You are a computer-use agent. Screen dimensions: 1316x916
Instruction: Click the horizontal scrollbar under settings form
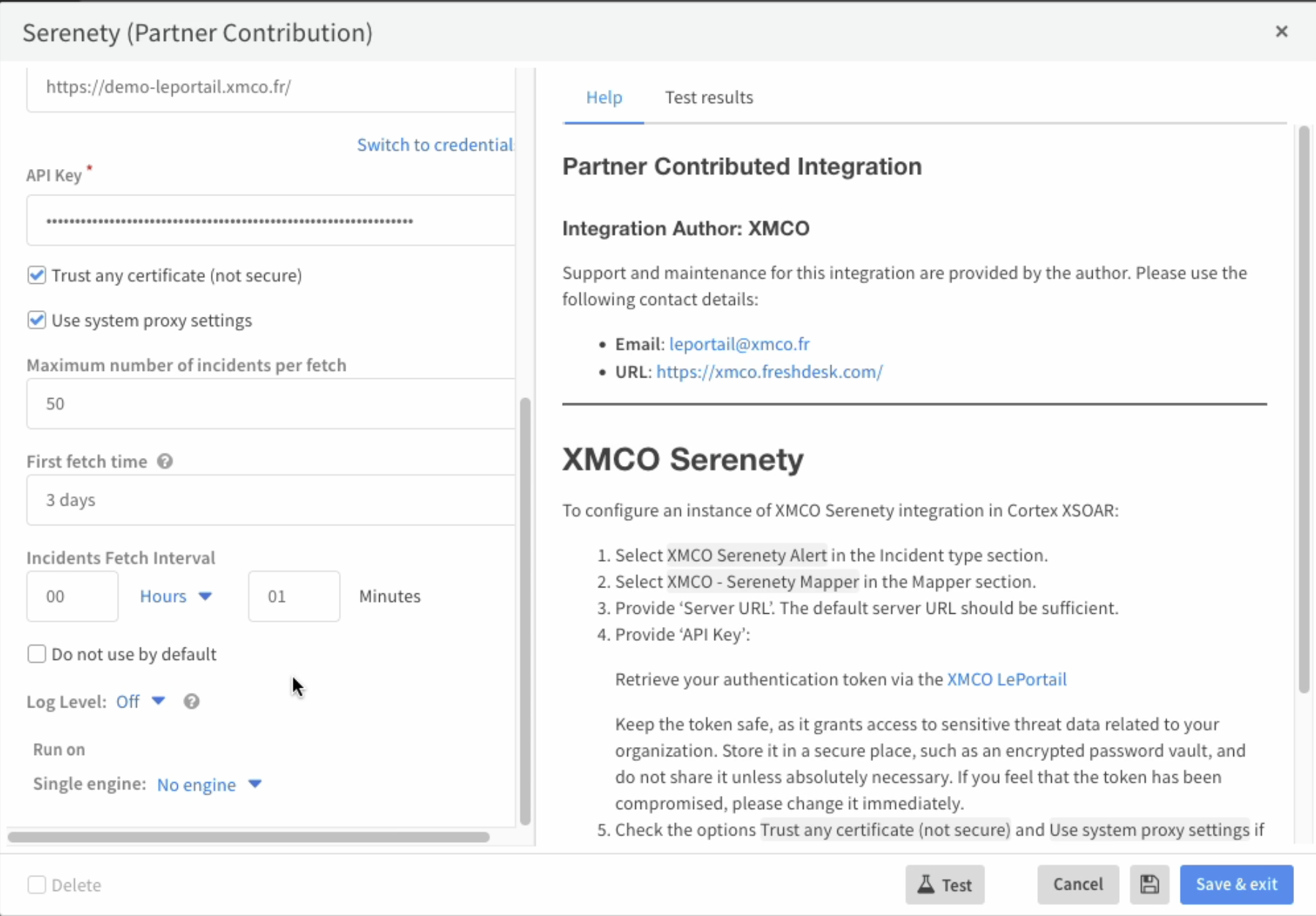(x=249, y=836)
